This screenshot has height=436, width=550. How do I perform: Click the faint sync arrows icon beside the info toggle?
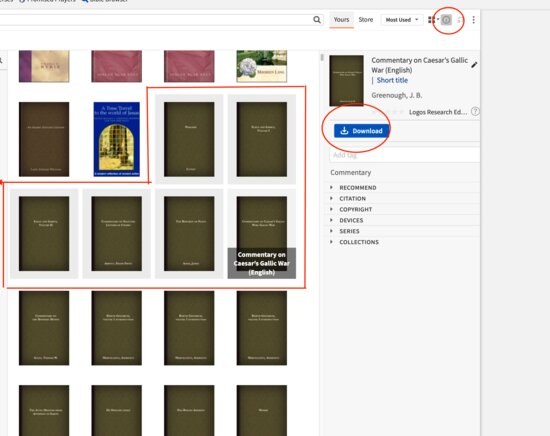(460, 20)
